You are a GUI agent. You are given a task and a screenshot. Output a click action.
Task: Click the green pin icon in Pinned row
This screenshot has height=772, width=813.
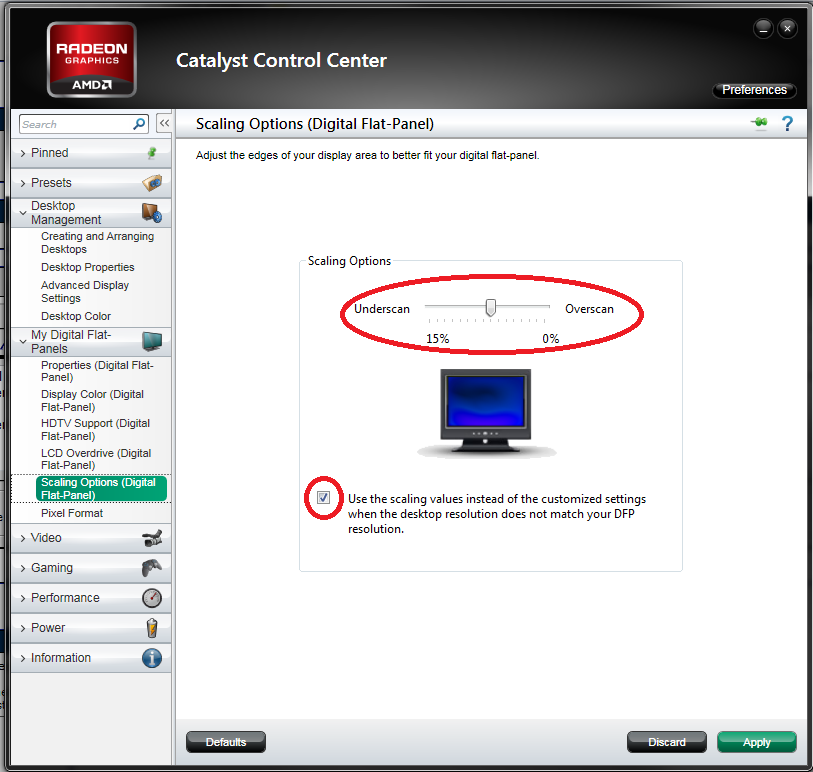point(152,153)
